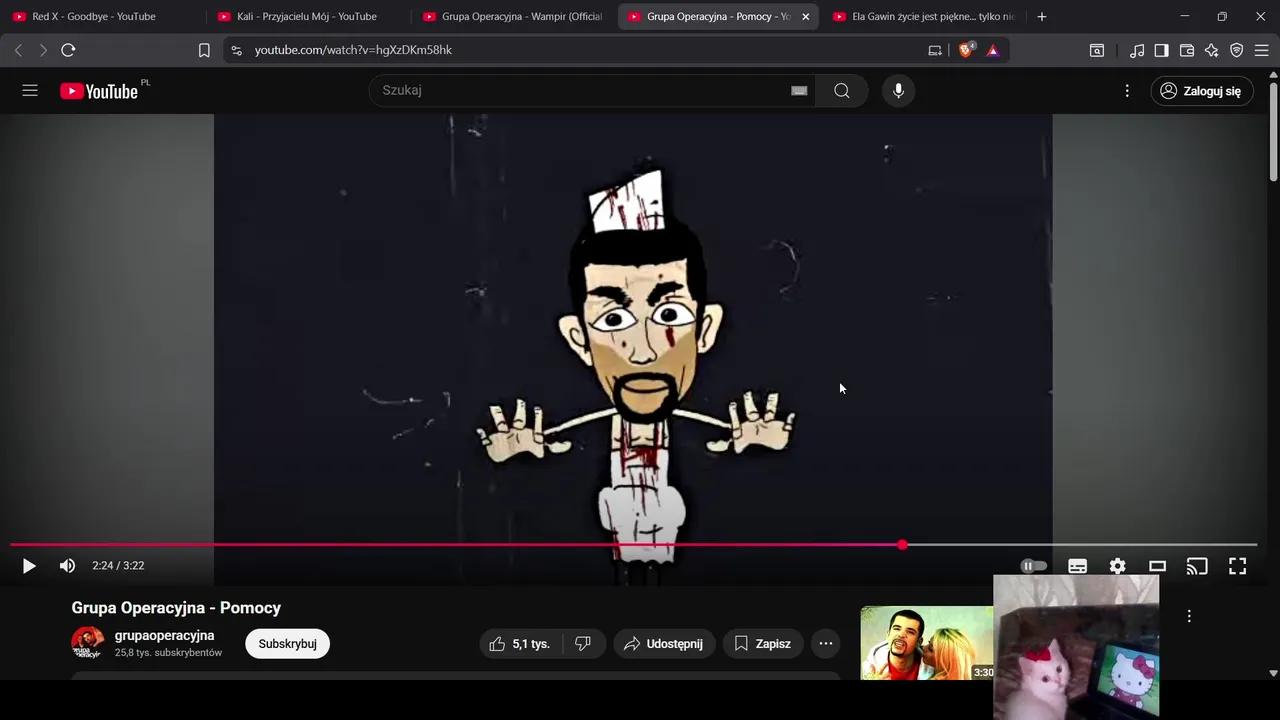Install app via the screen icon in address bar
Screen dimensions: 1280x720
(x=935, y=50)
